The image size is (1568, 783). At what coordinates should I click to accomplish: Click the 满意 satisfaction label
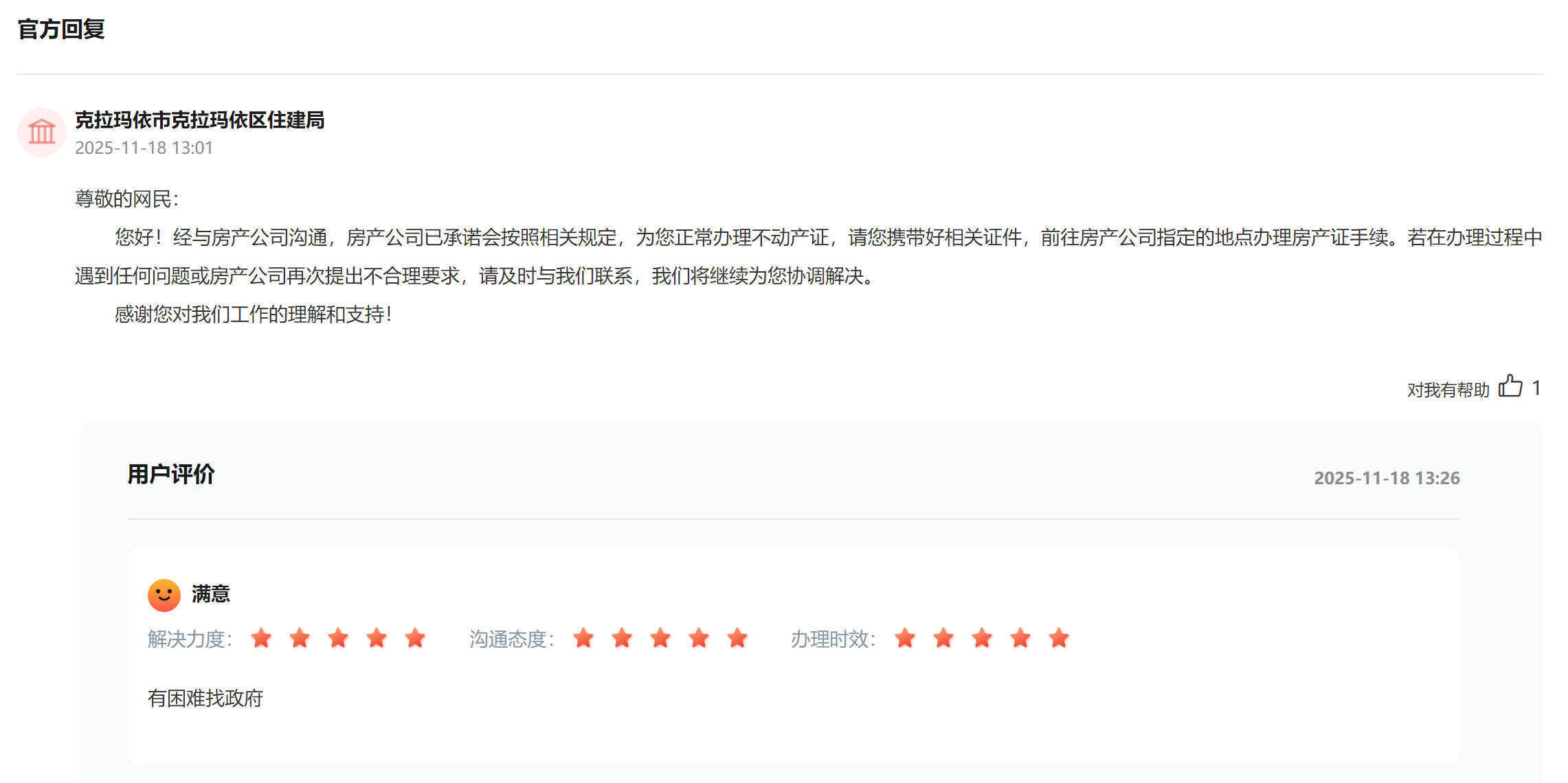click(x=211, y=594)
